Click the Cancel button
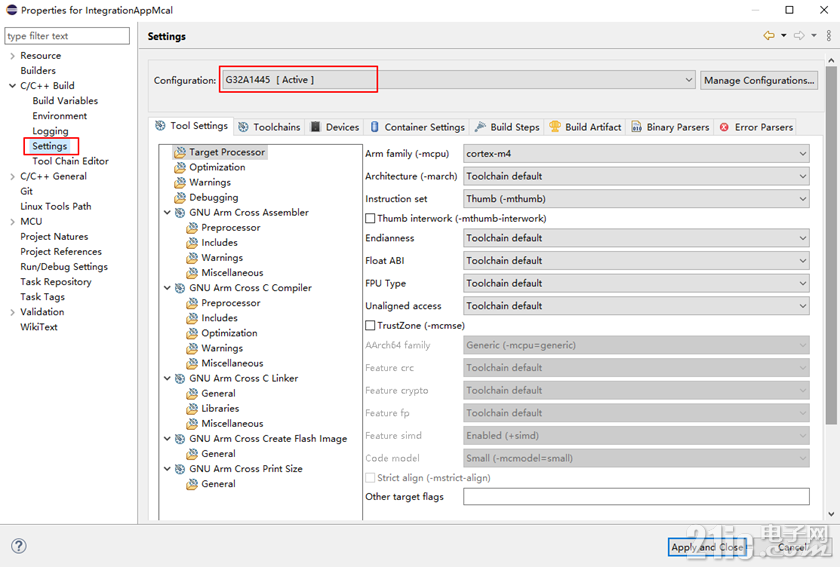The width and height of the screenshot is (840, 567). point(793,547)
